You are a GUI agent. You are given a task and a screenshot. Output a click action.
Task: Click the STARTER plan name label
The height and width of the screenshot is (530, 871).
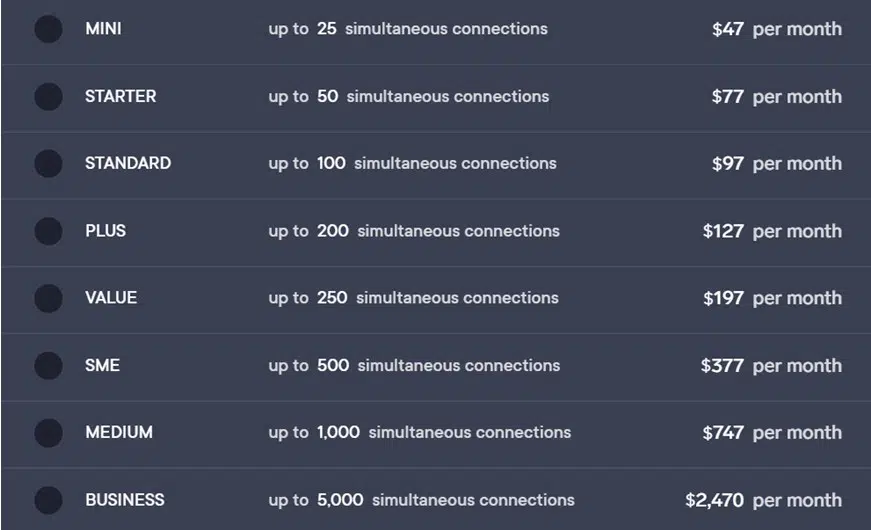point(120,97)
